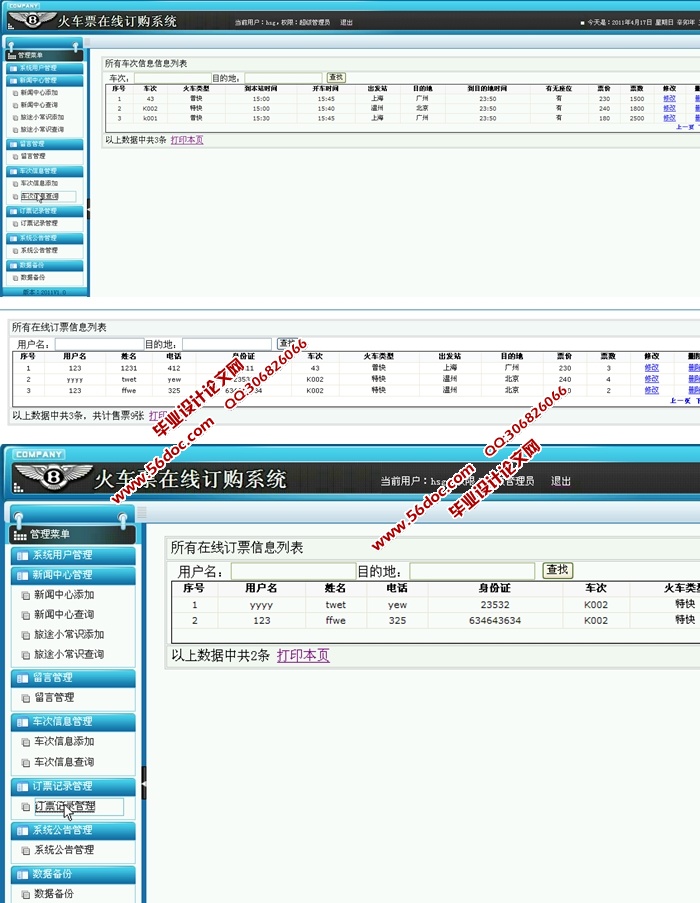
Task: Click cell '23532' in the two-row booking list
Action: [495, 605]
